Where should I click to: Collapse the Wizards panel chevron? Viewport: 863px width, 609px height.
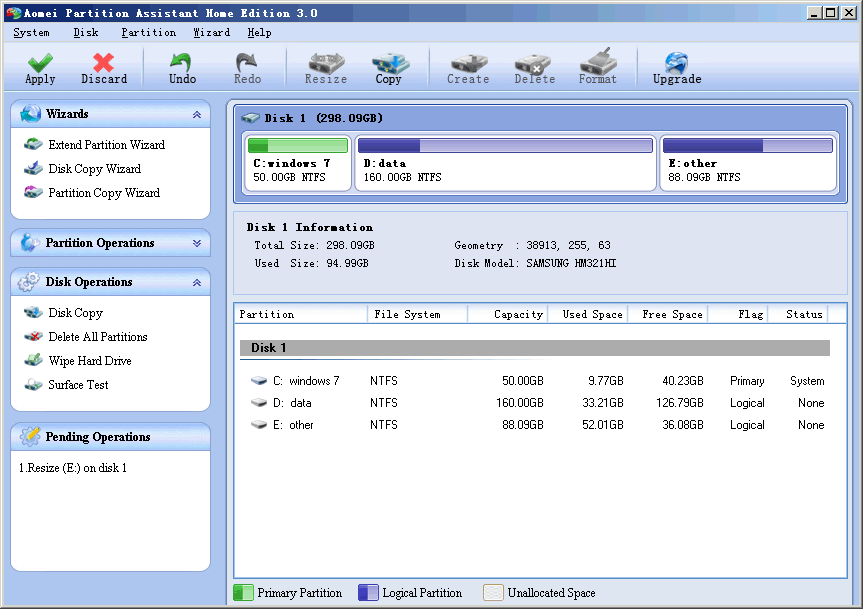(196, 114)
